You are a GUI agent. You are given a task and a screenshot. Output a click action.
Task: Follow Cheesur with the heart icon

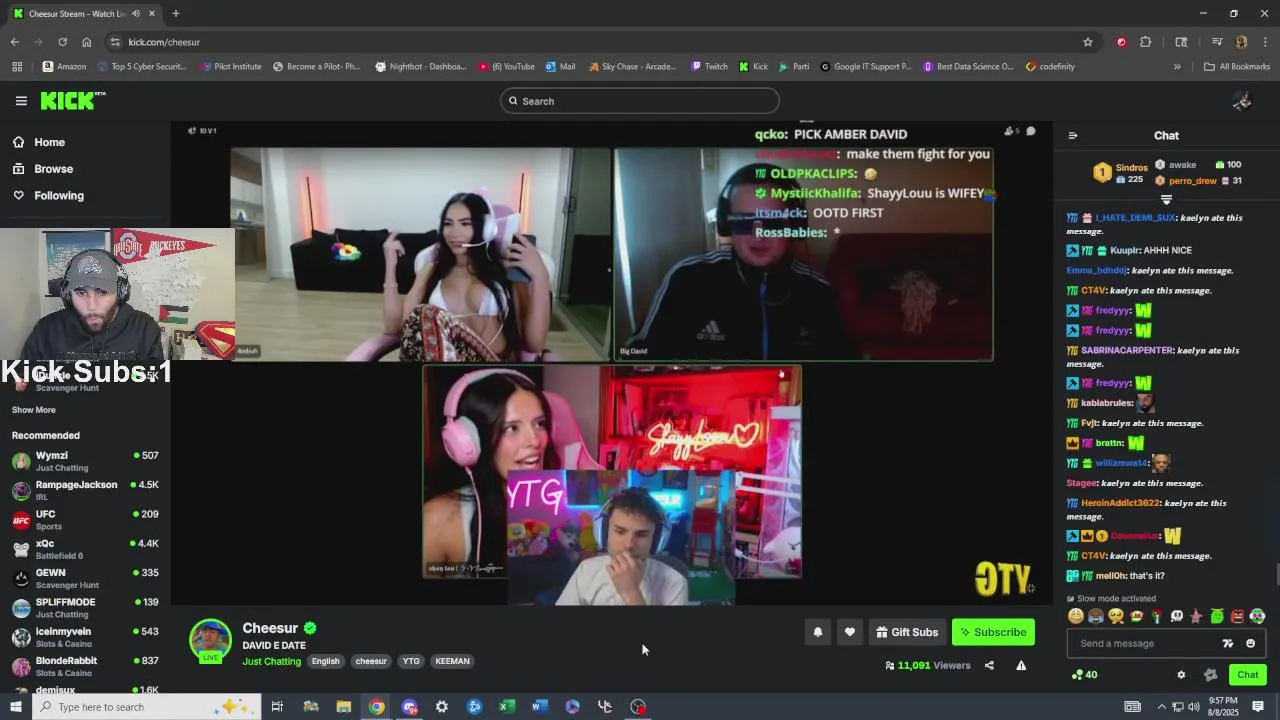pos(850,632)
